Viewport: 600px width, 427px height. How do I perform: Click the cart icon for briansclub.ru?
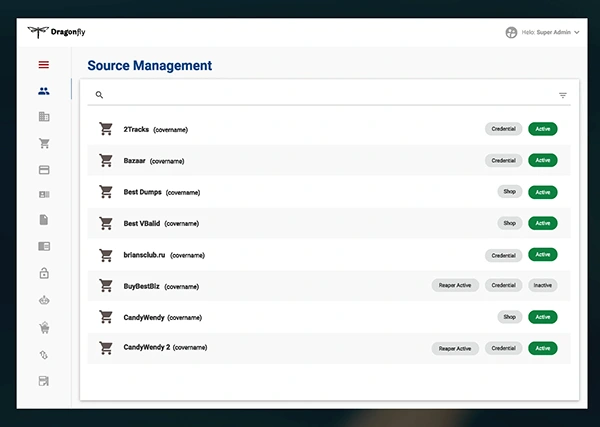tap(106, 255)
